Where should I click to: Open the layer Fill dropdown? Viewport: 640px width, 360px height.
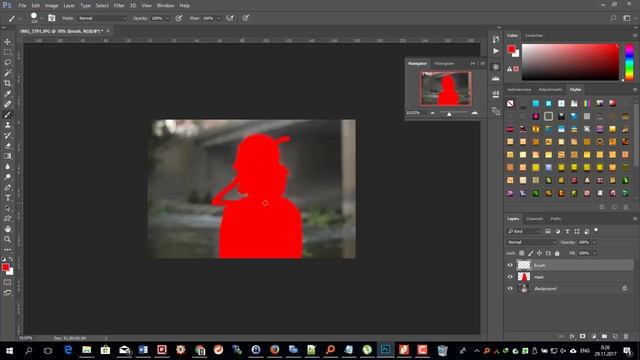pos(595,253)
